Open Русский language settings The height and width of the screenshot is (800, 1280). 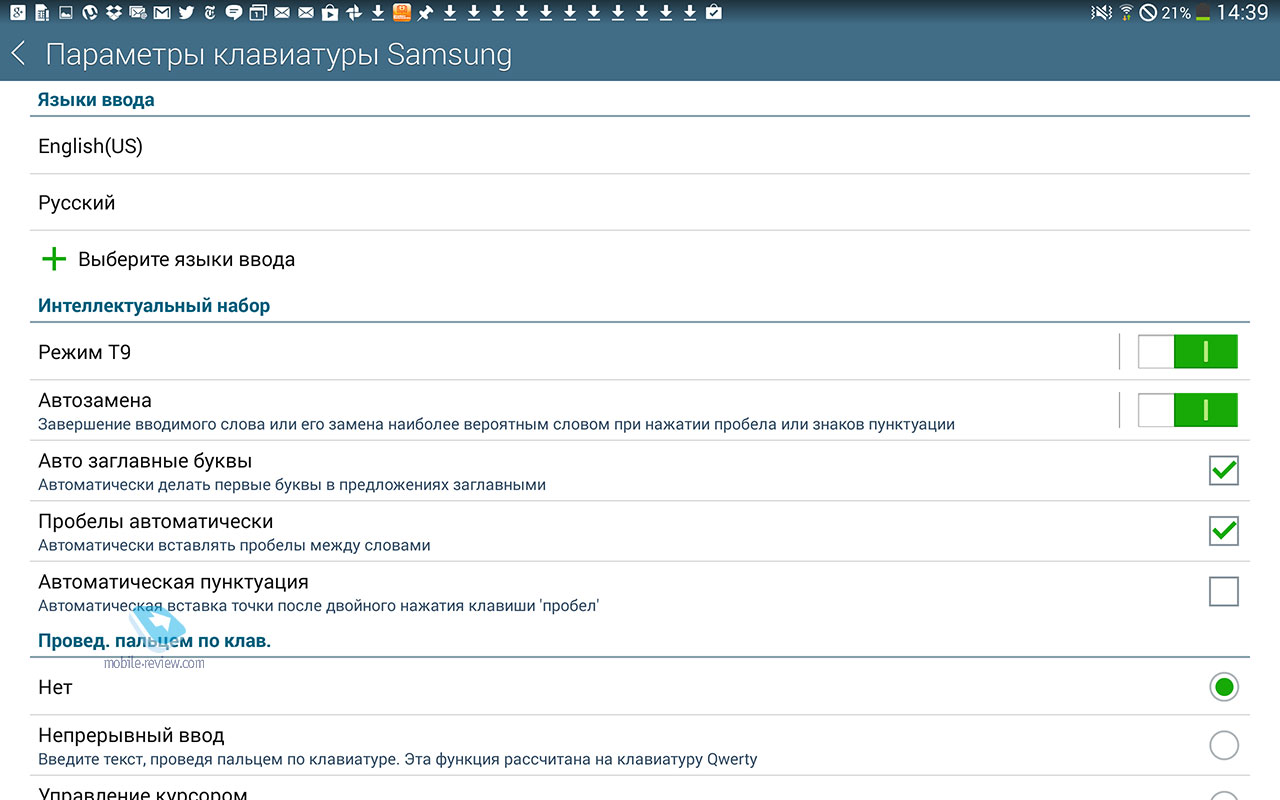(x=640, y=203)
